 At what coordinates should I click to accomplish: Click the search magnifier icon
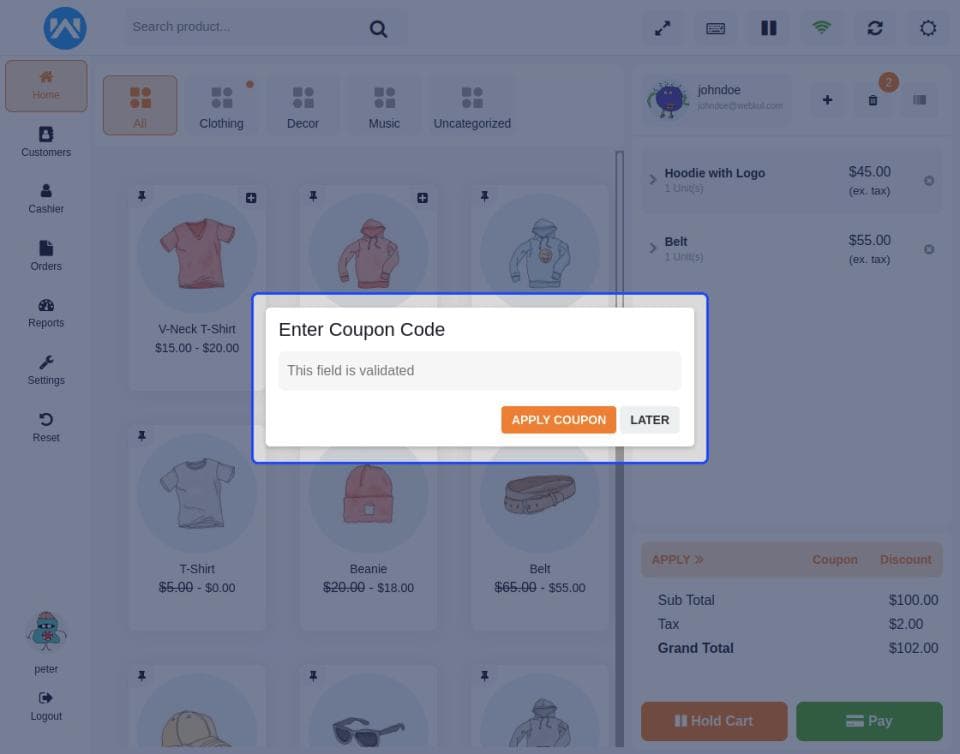click(378, 29)
